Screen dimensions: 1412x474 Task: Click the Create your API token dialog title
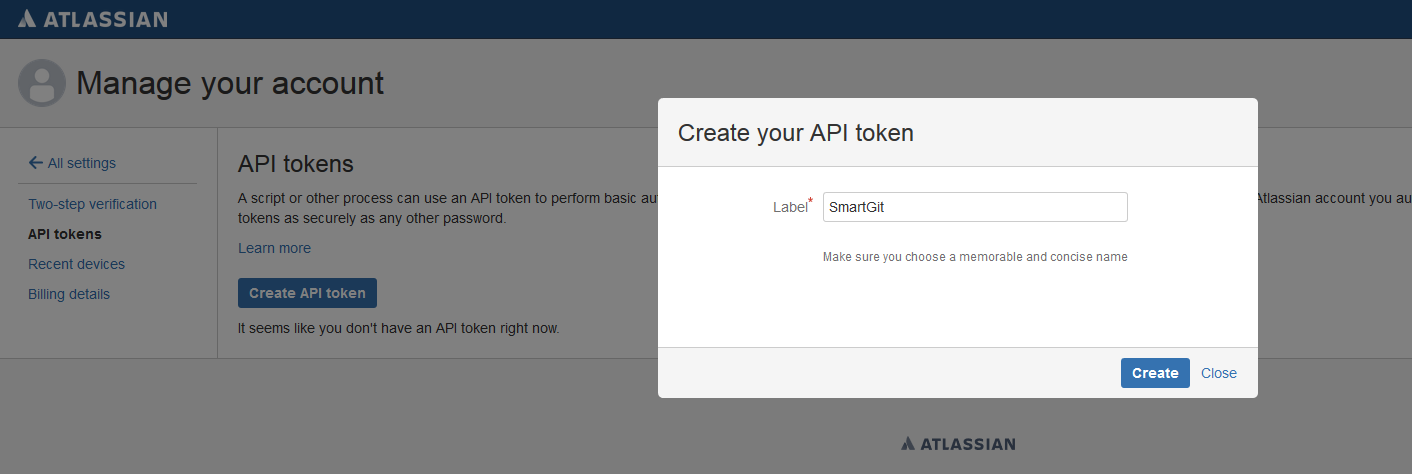[x=795, y=132]
